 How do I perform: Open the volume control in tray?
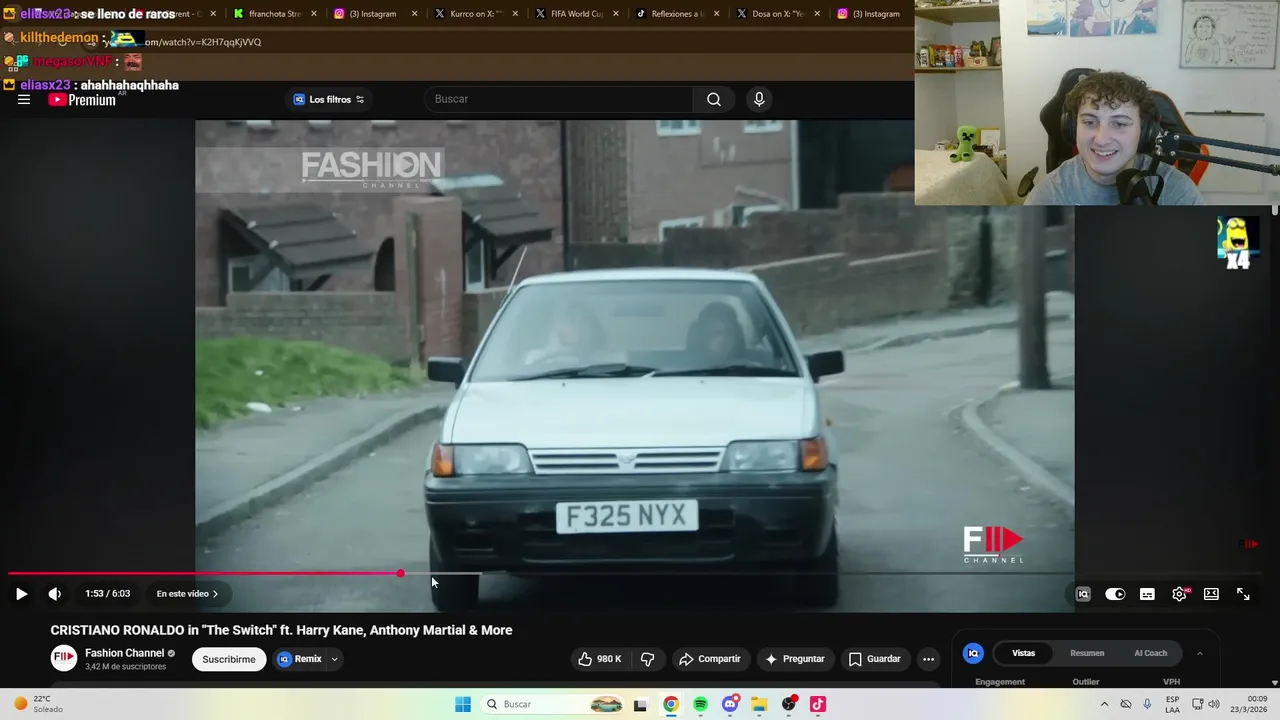point(1213,704)
